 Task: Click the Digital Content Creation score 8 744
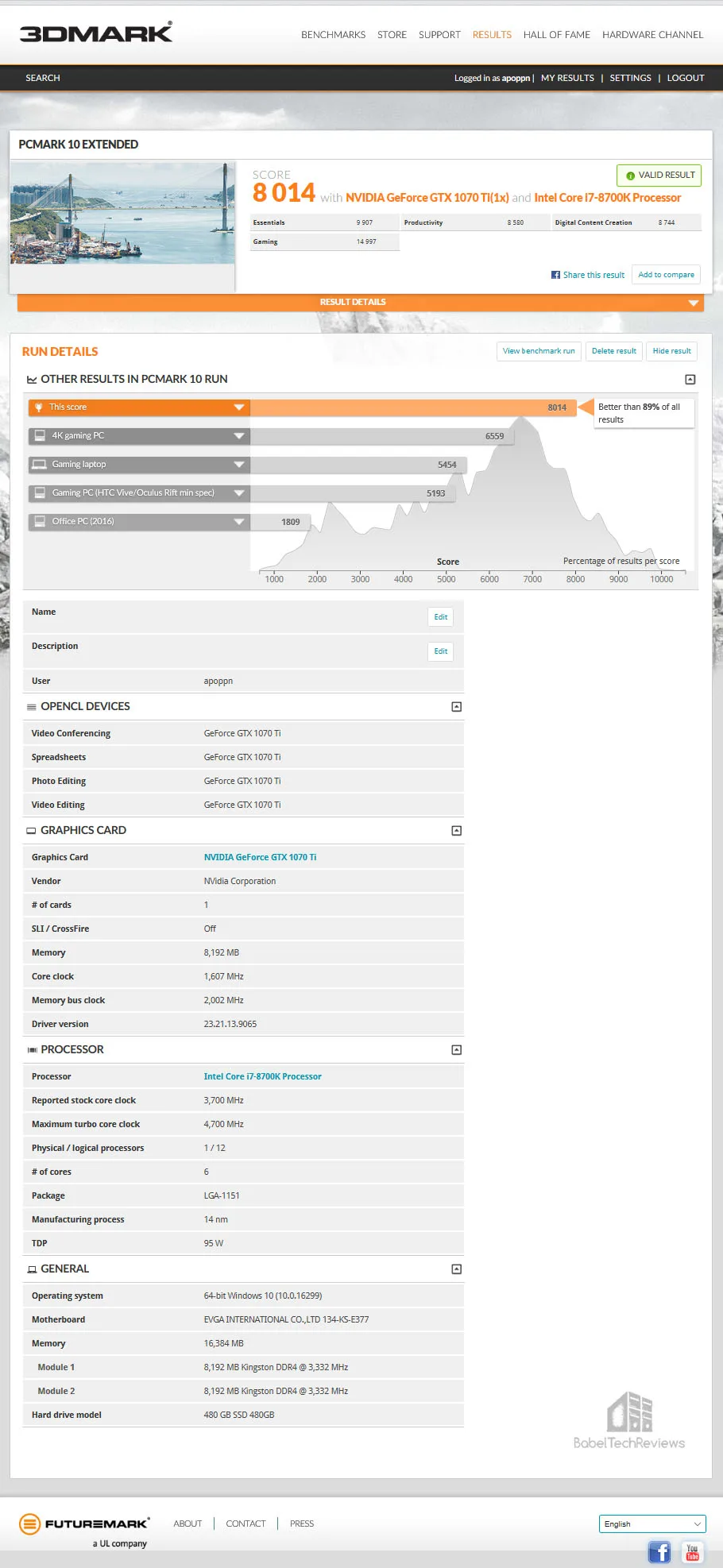coord(667,222)
